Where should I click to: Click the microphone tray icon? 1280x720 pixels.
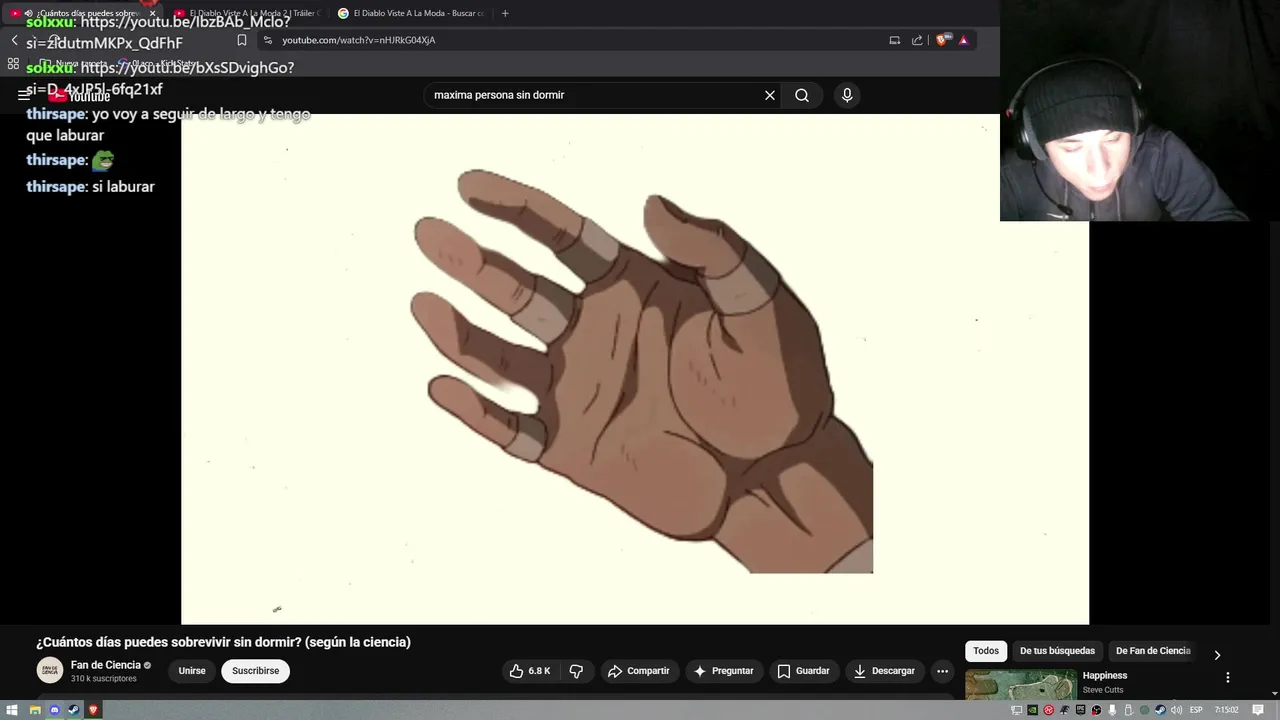pyautogui.click(x=1113, y=710)
